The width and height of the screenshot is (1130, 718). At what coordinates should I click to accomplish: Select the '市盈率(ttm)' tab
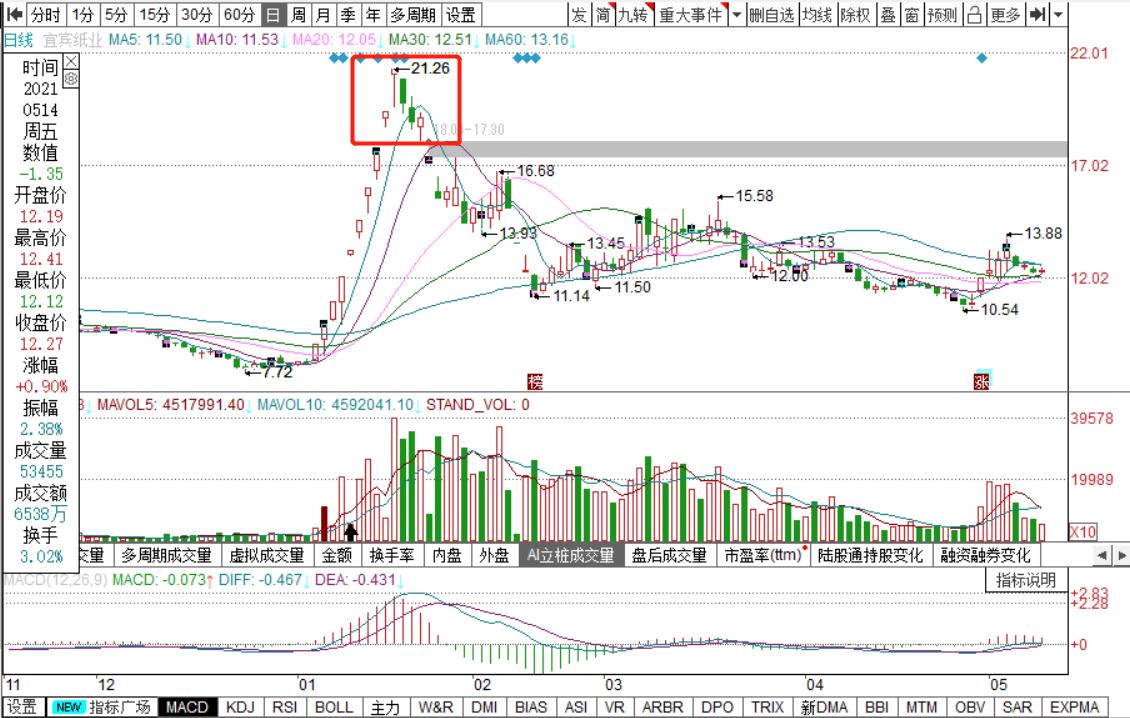[764, 555]
